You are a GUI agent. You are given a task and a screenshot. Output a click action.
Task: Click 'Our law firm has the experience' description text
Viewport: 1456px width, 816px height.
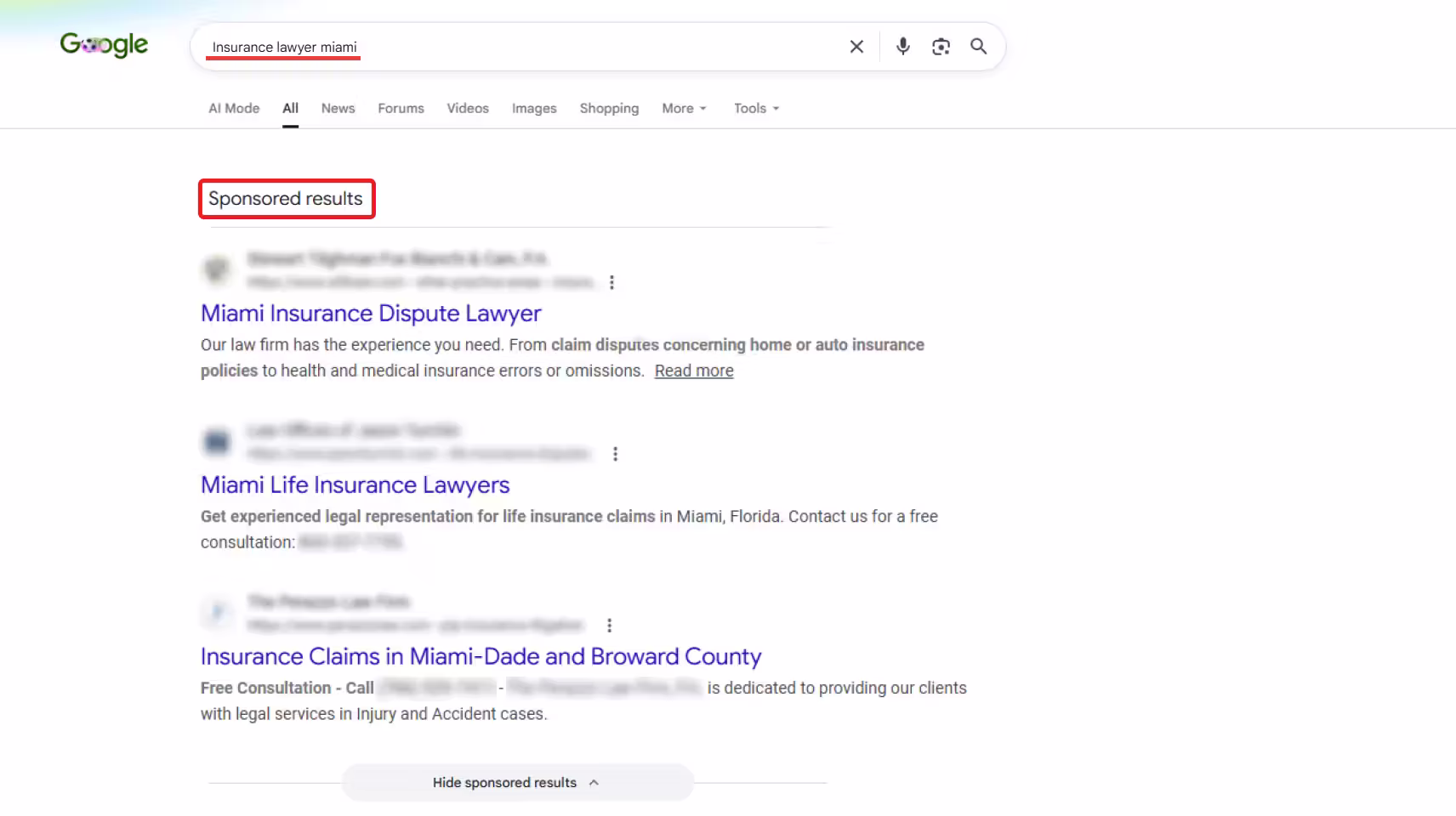coord(562,358)
